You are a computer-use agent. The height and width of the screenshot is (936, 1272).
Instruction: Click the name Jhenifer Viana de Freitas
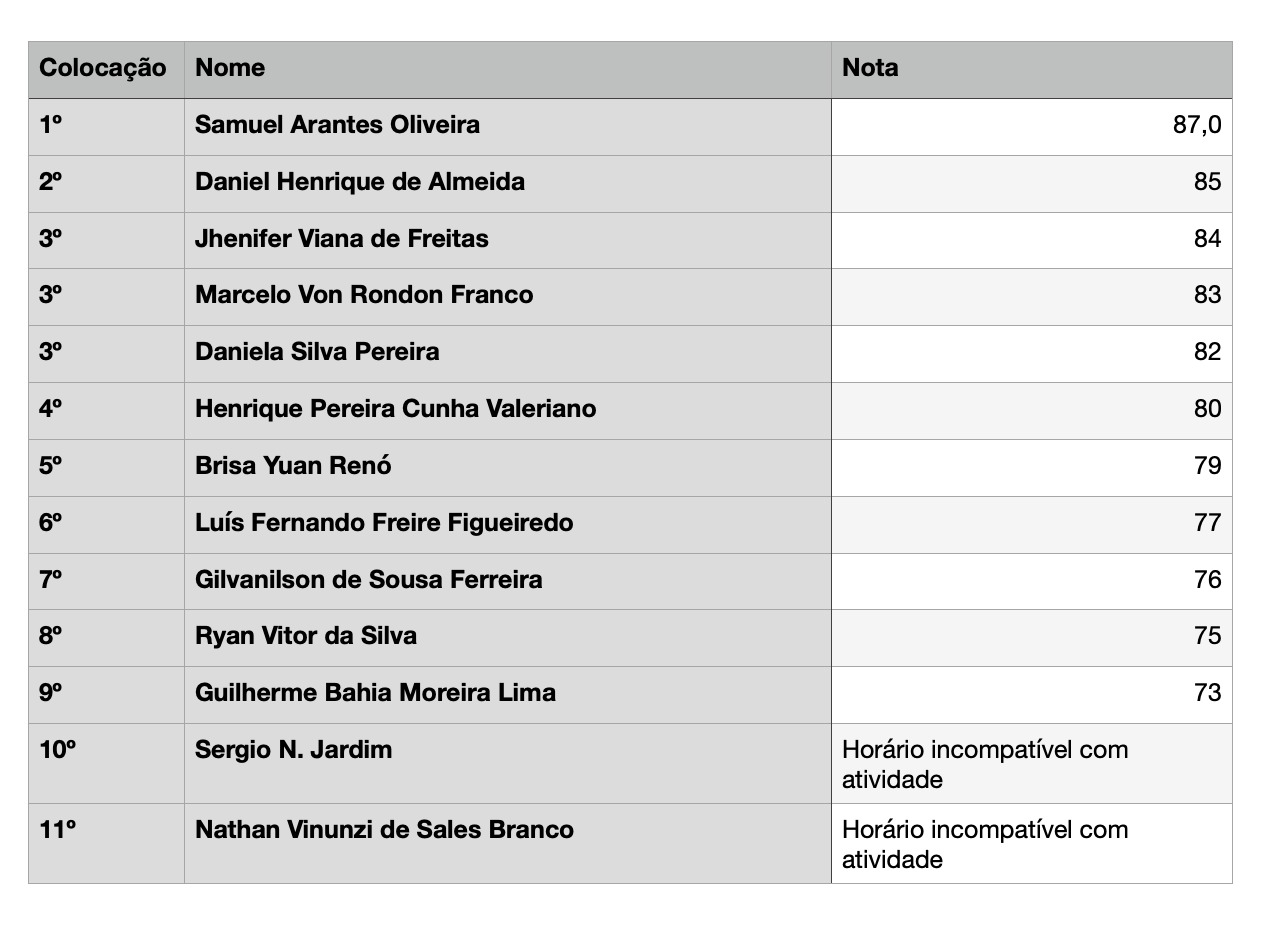341,239
